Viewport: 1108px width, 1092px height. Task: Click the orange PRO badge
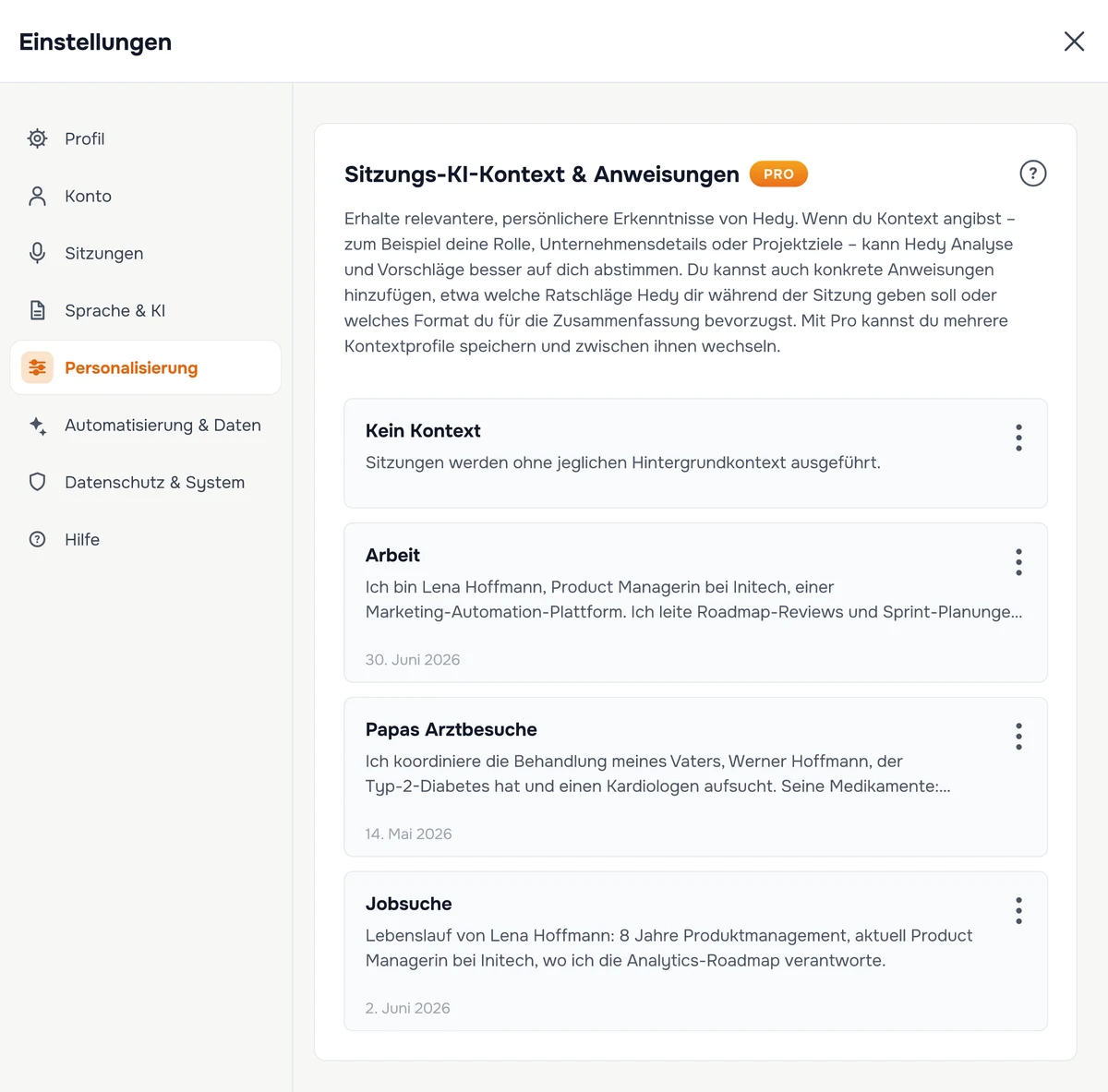778,174
